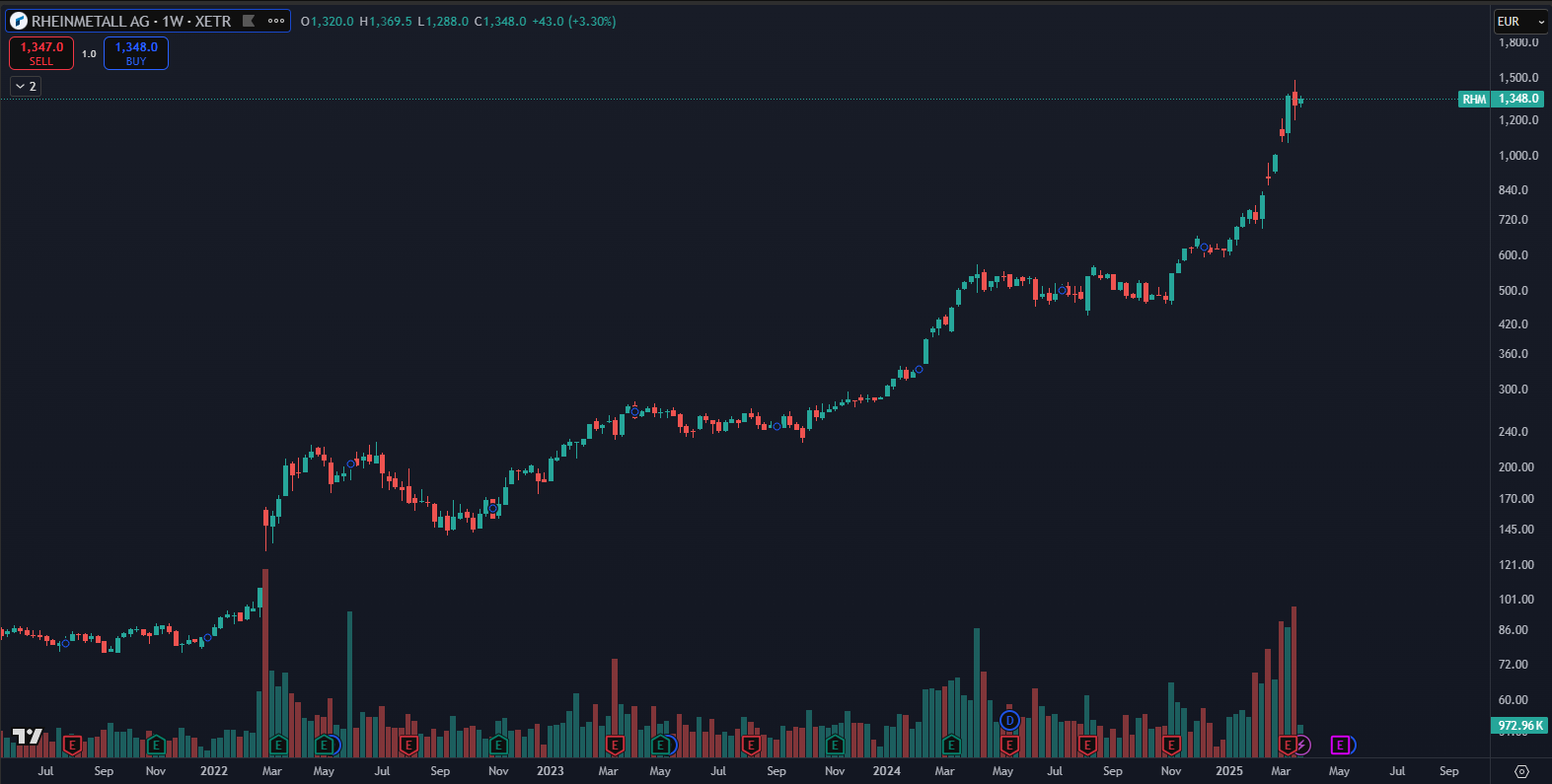
Task: Click the green earnings marker near Nov 2021
Action: coord(155,745)
